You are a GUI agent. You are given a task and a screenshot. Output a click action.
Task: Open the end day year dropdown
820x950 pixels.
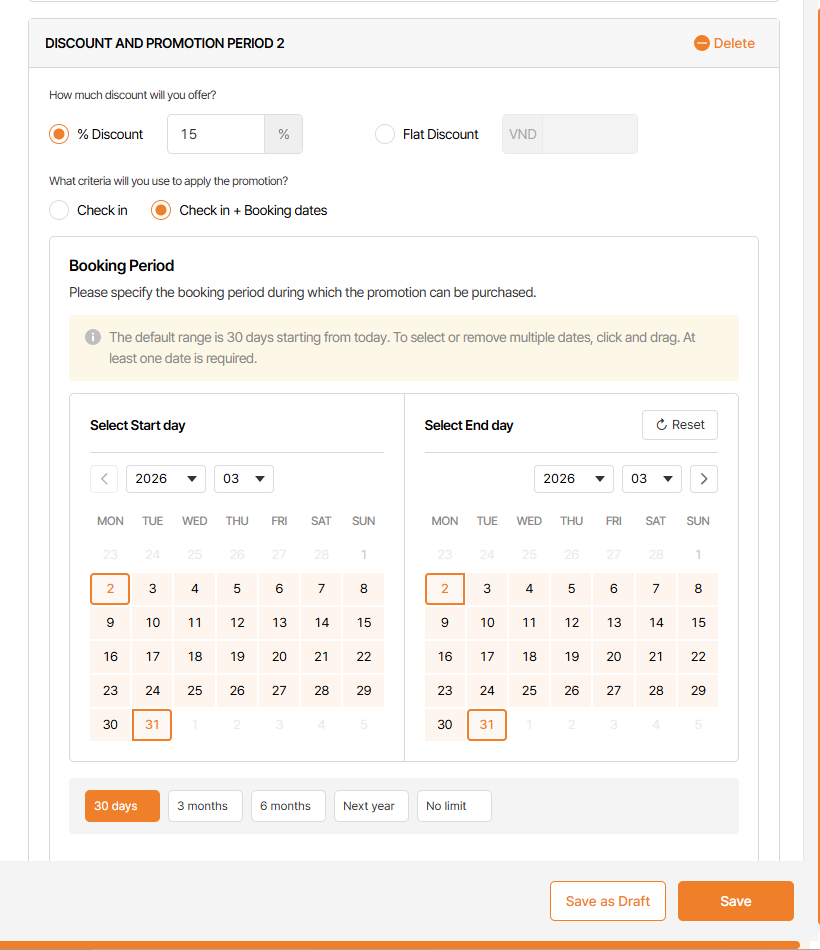pos(574,479)
